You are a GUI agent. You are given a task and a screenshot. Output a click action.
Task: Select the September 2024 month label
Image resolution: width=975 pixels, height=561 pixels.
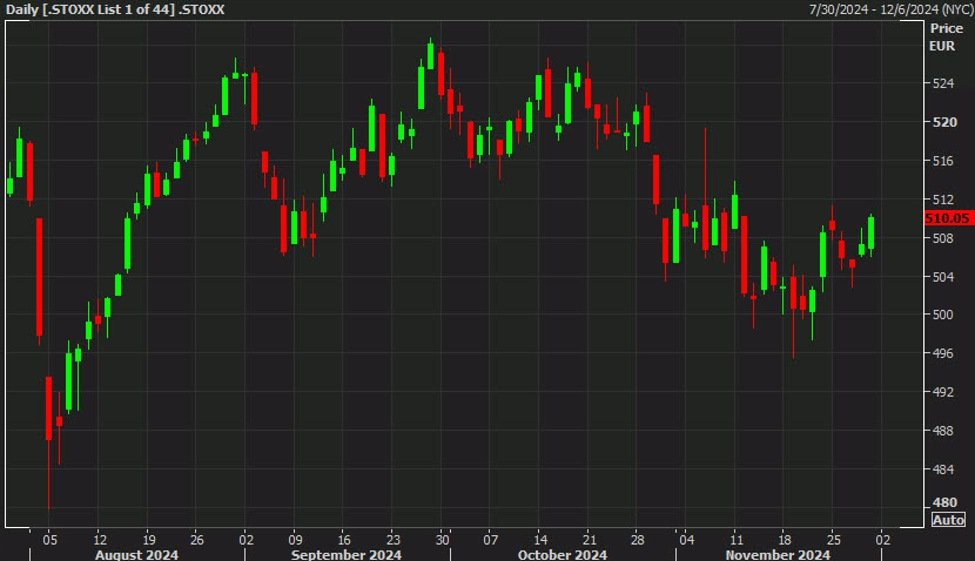click(346, 554)
